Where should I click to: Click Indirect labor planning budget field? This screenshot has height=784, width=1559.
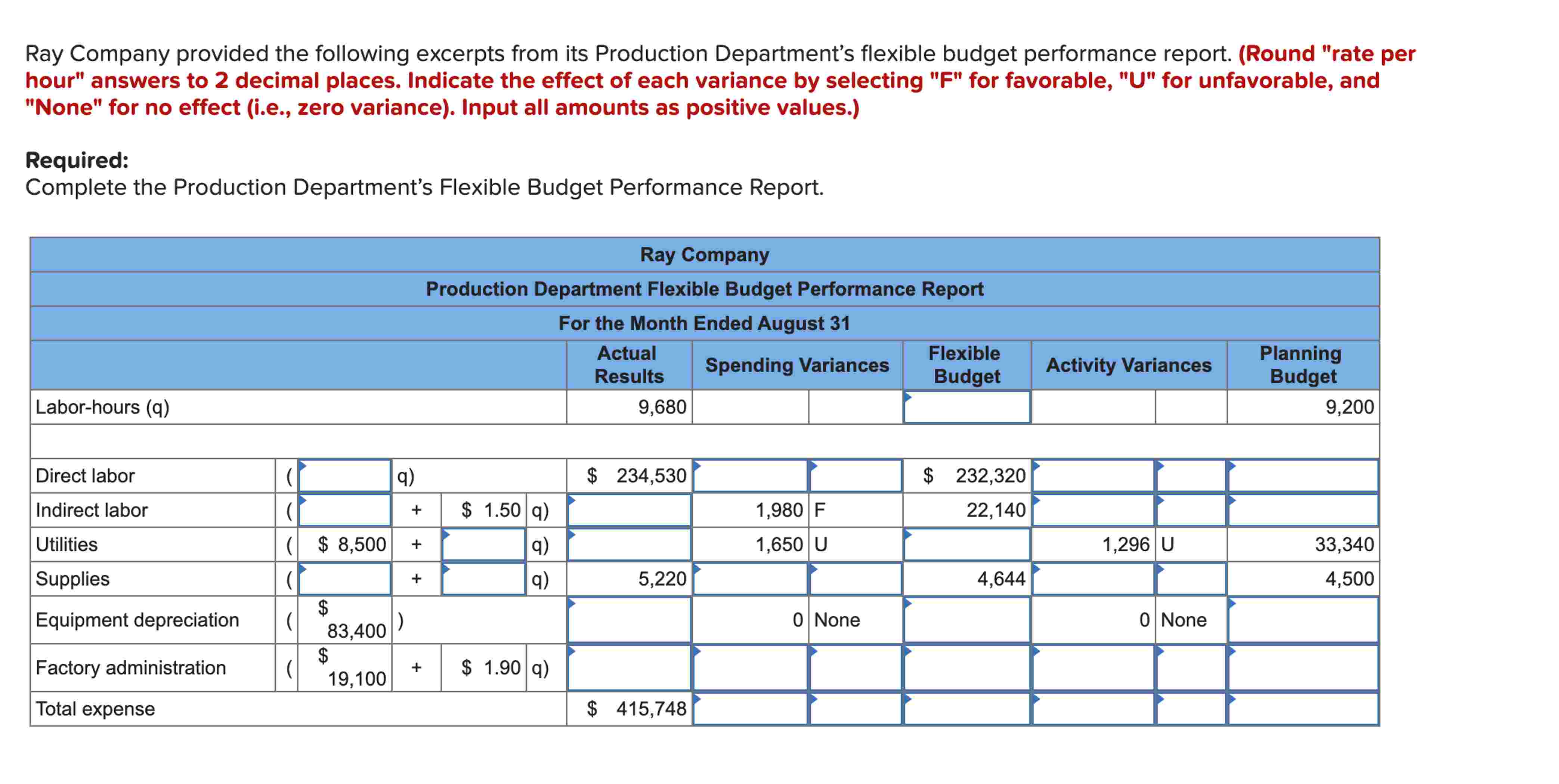pos(1303,510)
